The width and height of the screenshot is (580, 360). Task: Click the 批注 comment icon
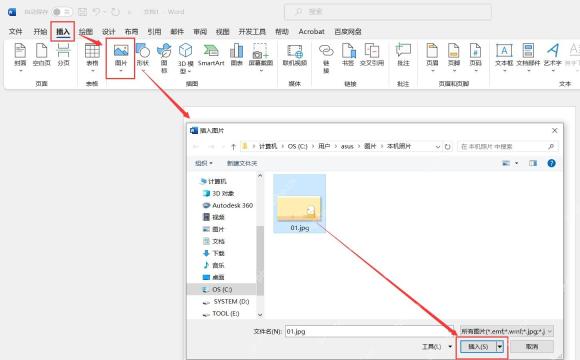pyautogui.click(x=403, y=55)
